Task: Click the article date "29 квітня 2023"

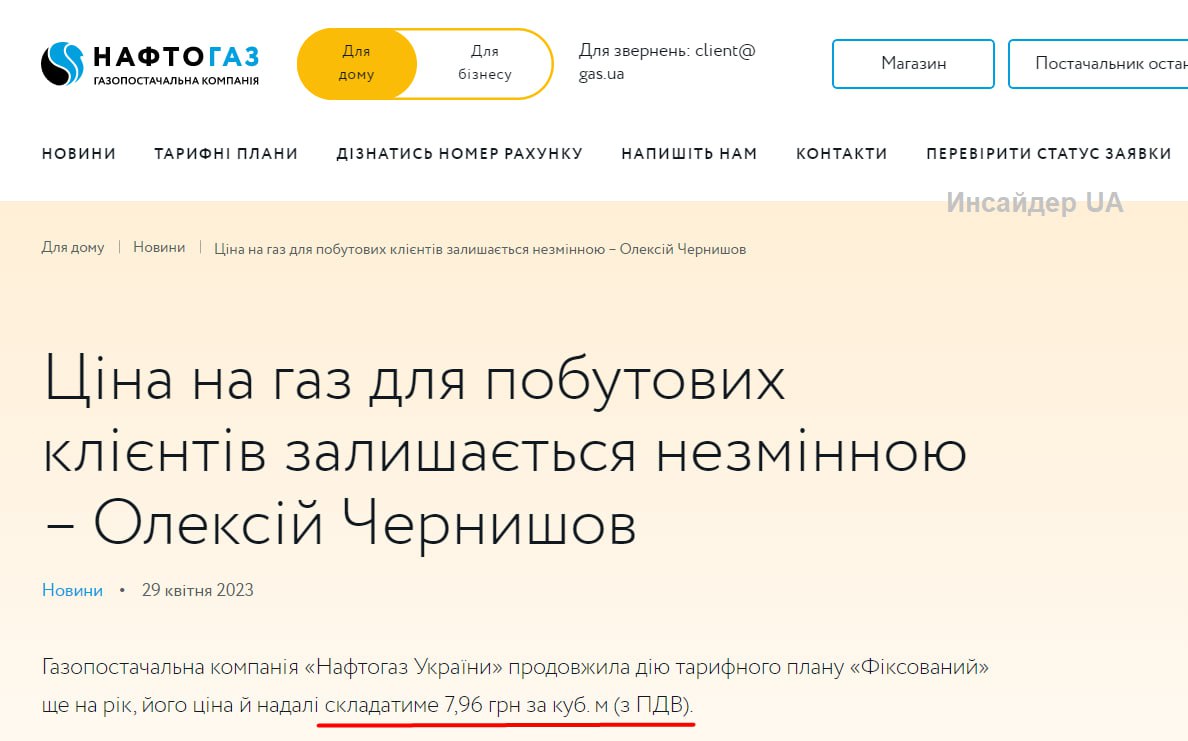Action: (x=198, y=590)
